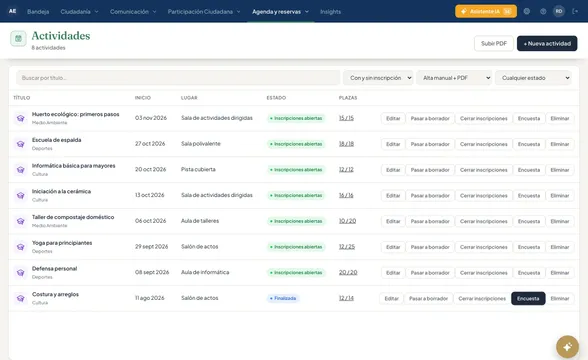Click the icon for Informática básica para mayores
The image size is (588, 360).
tap(21, 170)
